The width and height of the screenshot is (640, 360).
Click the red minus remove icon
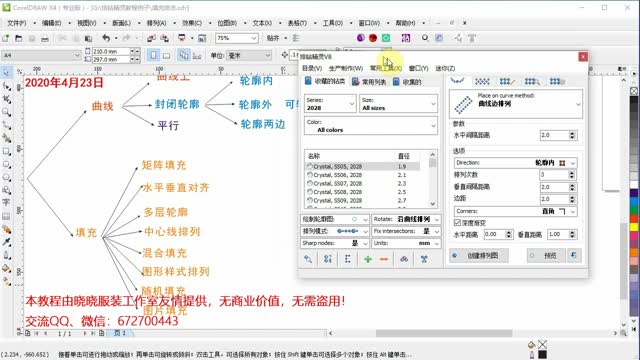pos(384,259)
